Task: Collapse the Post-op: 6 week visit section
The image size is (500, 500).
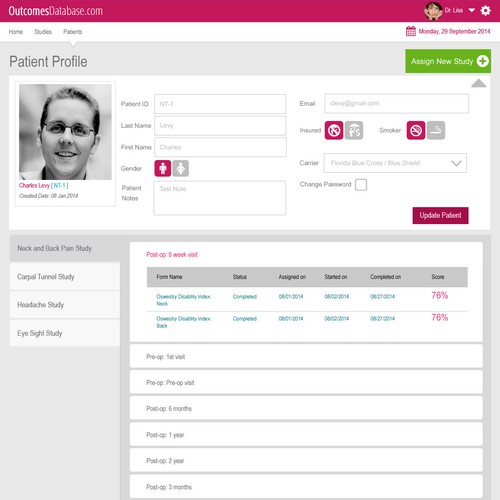Action: [x=172, y=255]
